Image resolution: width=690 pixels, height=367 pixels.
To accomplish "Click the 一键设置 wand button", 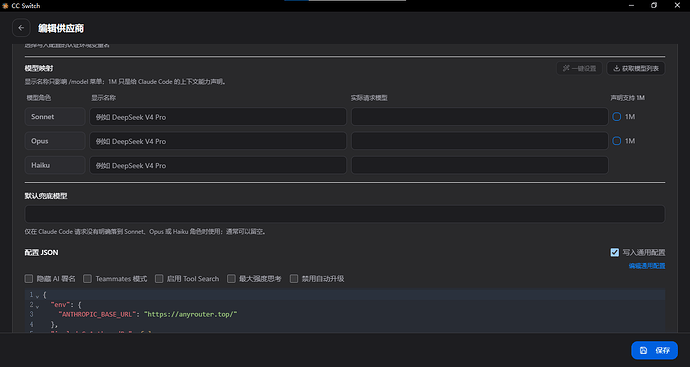I will coord(579,68).
